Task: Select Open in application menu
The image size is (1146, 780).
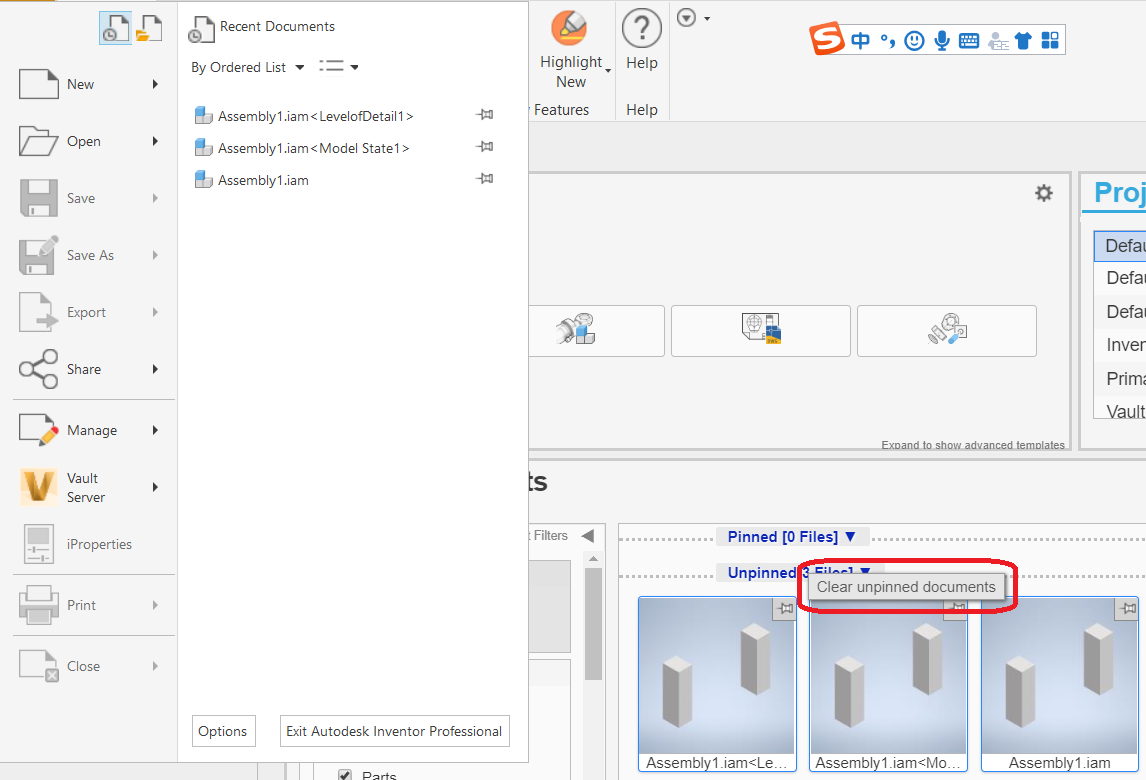Action: [84, 141]
